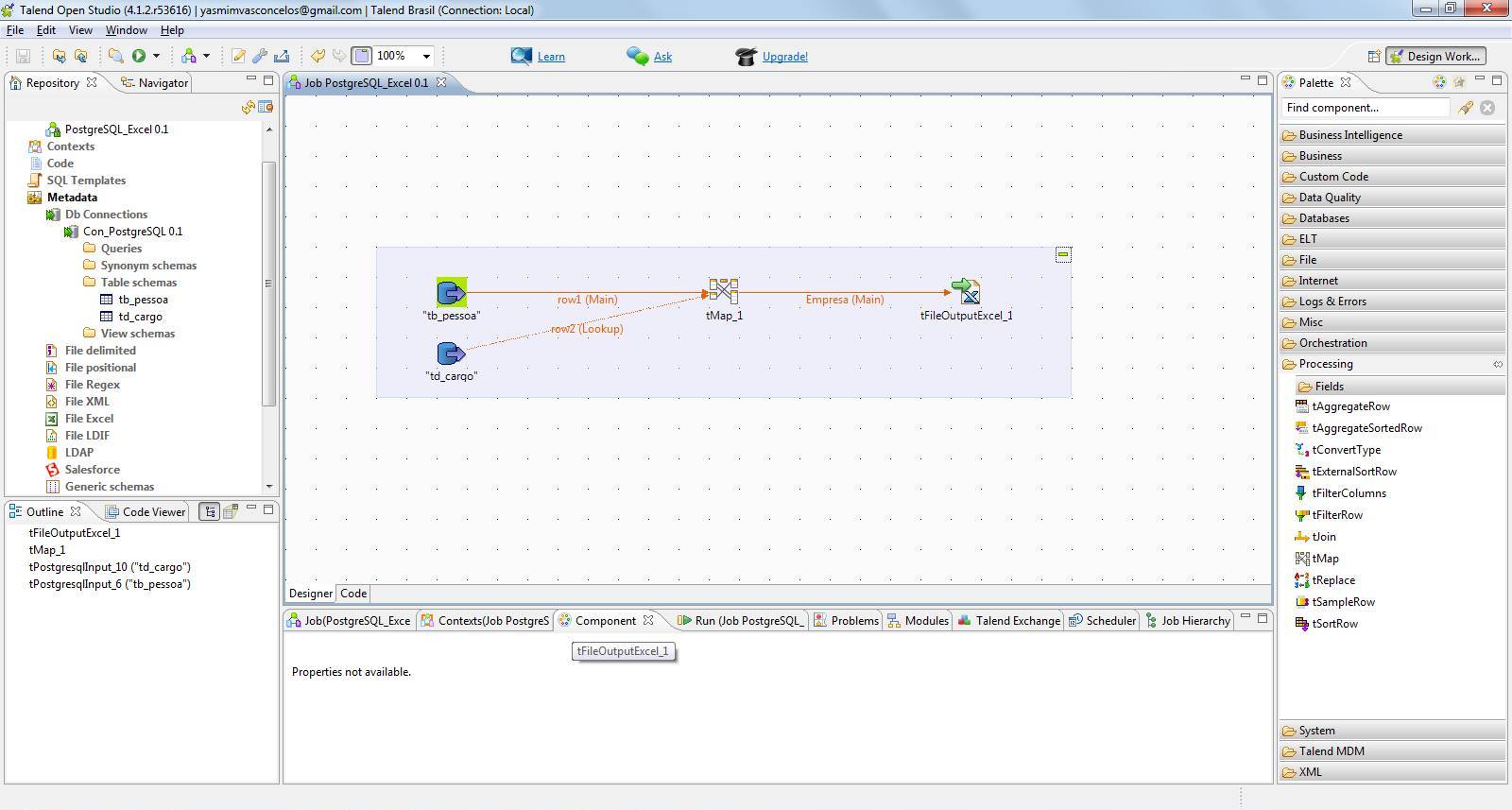Collapse the Processing palette category

pos(1326,364)
